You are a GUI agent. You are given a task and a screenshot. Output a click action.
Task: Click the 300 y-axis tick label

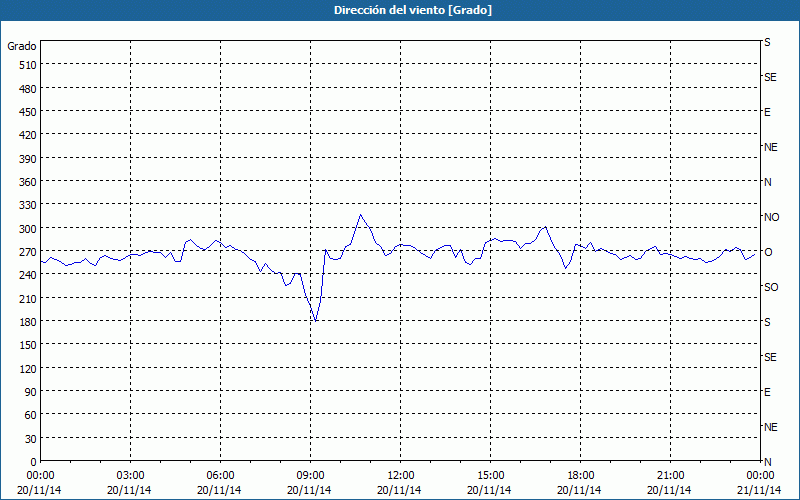[x=29, y=229]
